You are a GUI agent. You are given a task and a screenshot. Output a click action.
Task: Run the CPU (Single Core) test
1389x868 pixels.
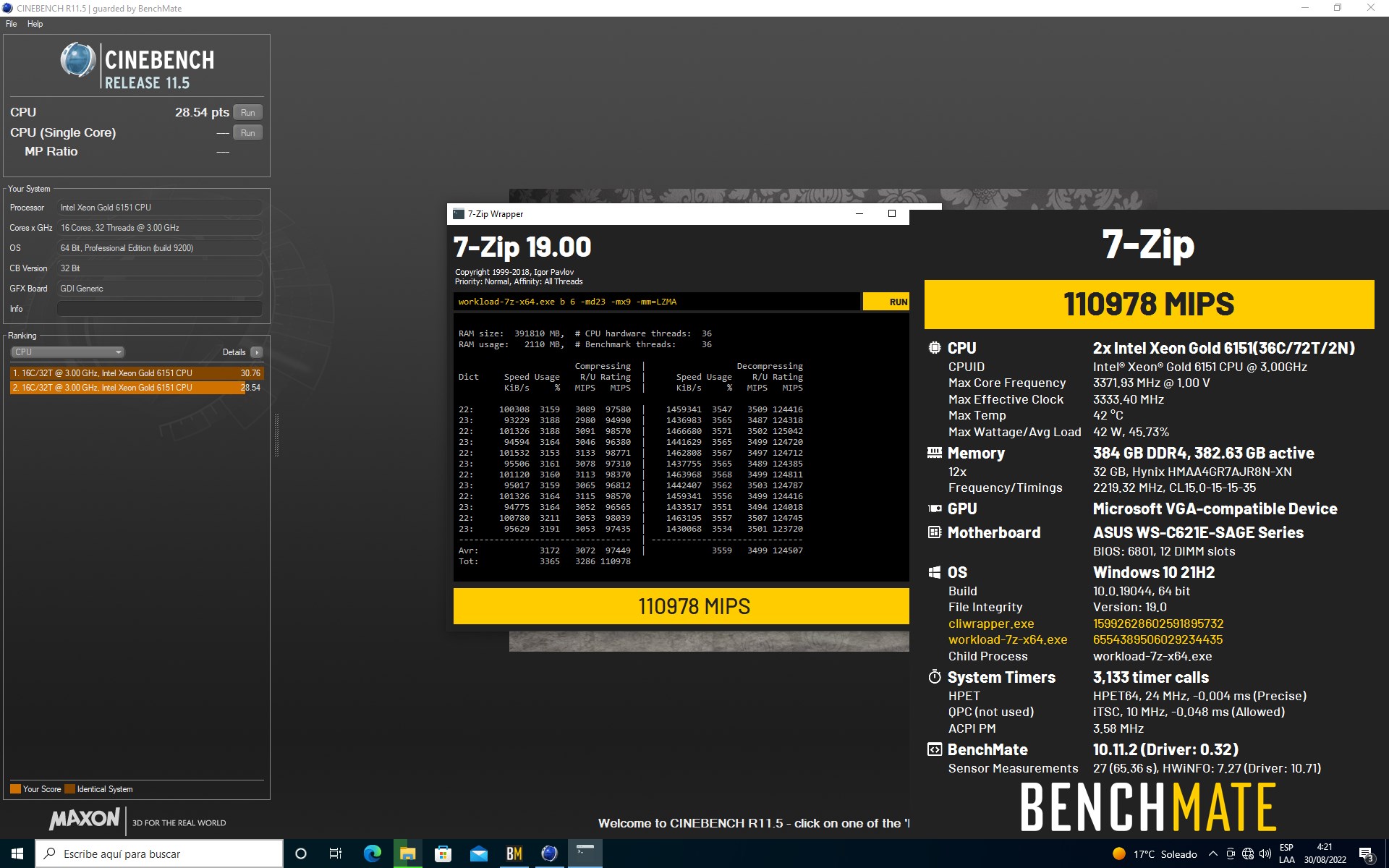pos(248,132)
